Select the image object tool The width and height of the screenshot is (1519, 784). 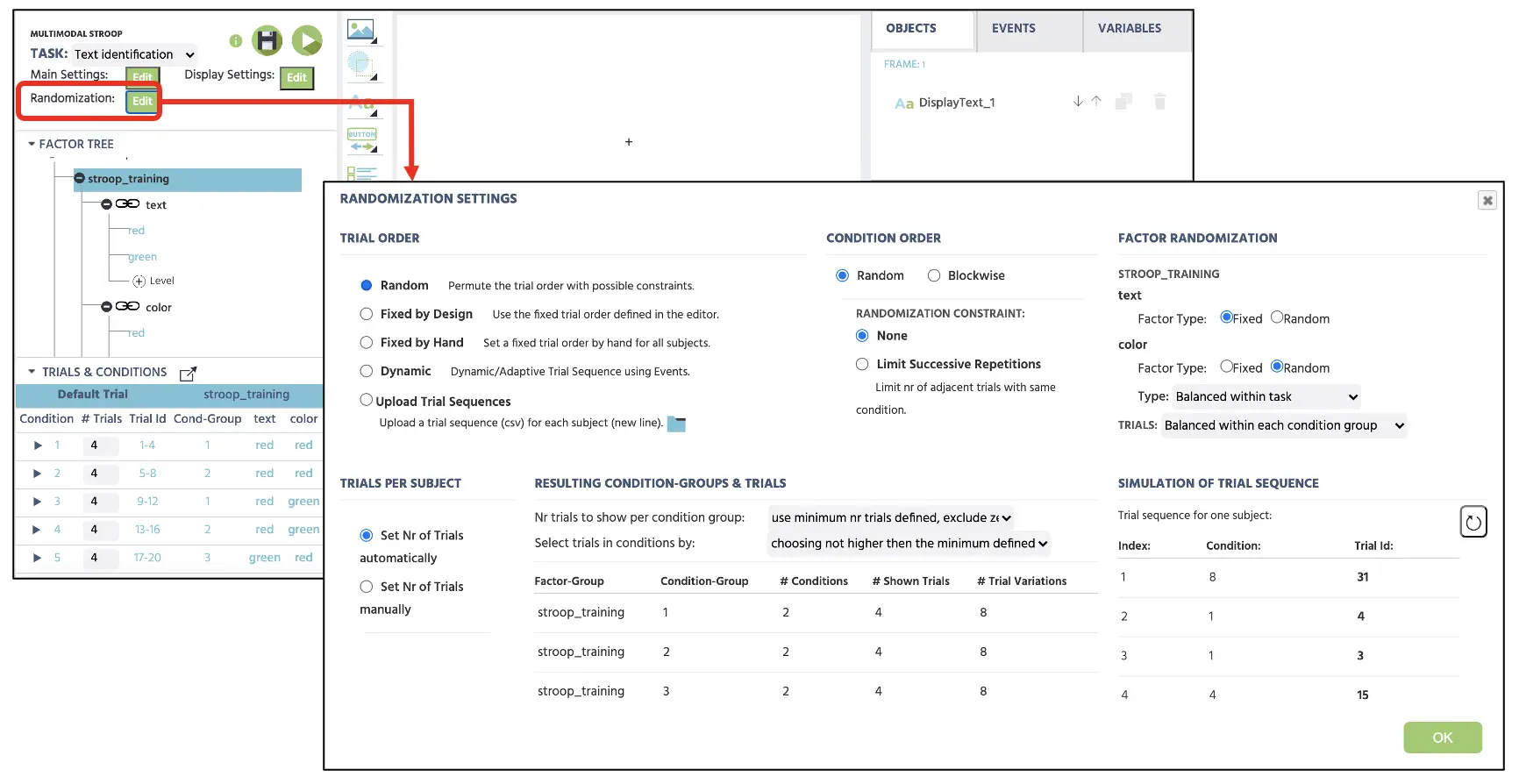[361, 31]
